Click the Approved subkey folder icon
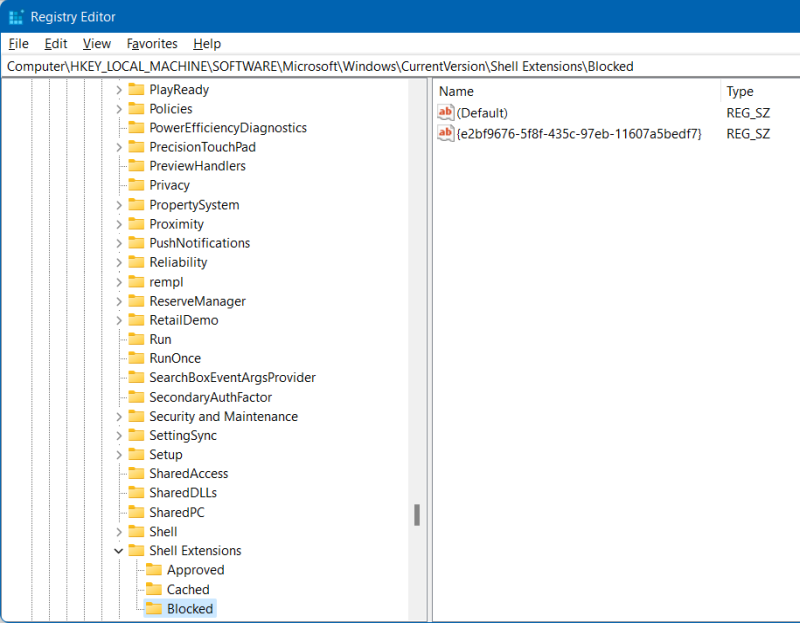 tap(154, 569)
